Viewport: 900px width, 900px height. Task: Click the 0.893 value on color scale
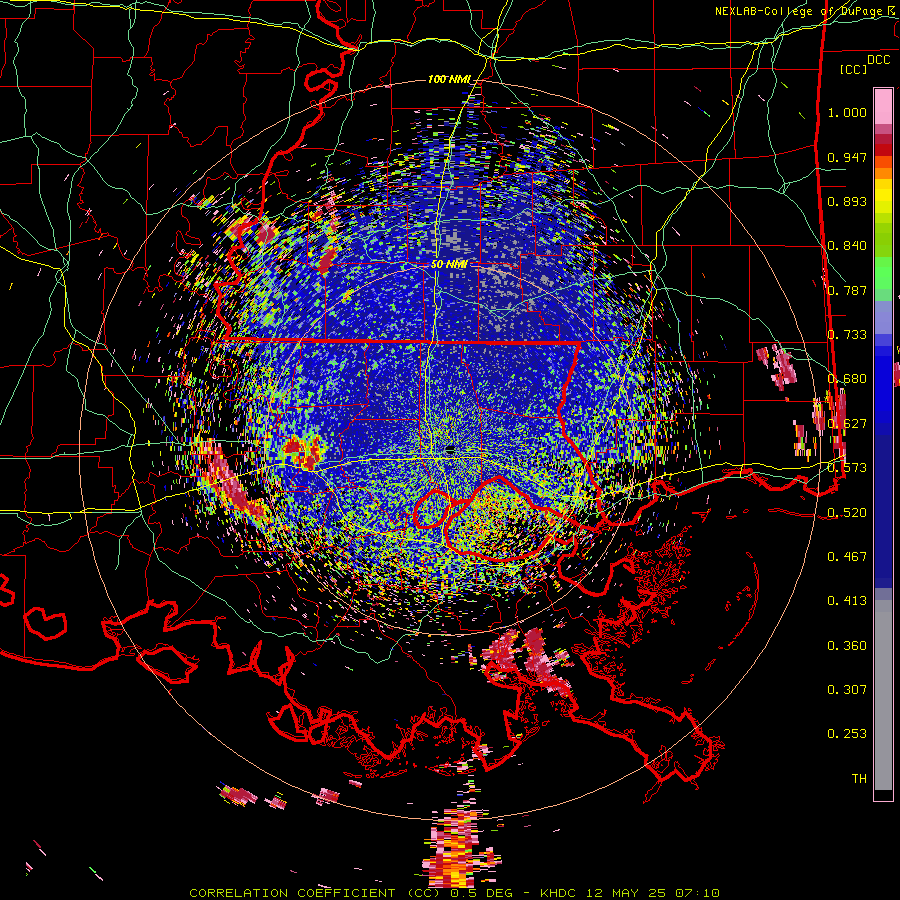coord(847,201)
